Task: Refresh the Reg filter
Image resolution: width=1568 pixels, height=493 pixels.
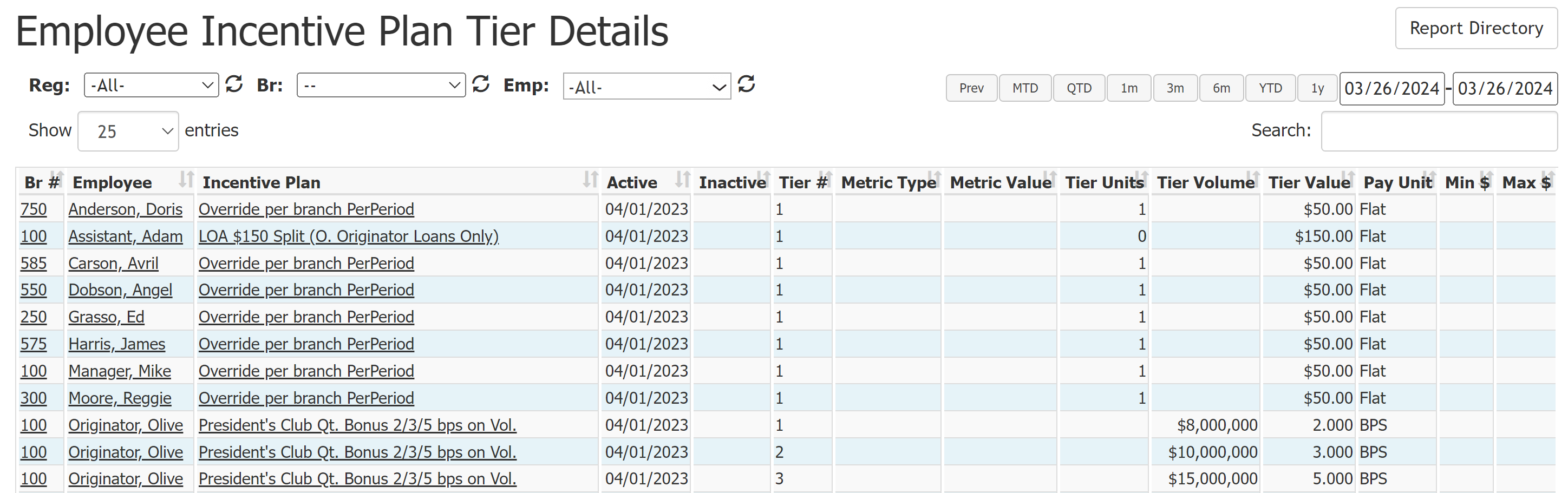Action: (234, 83)
